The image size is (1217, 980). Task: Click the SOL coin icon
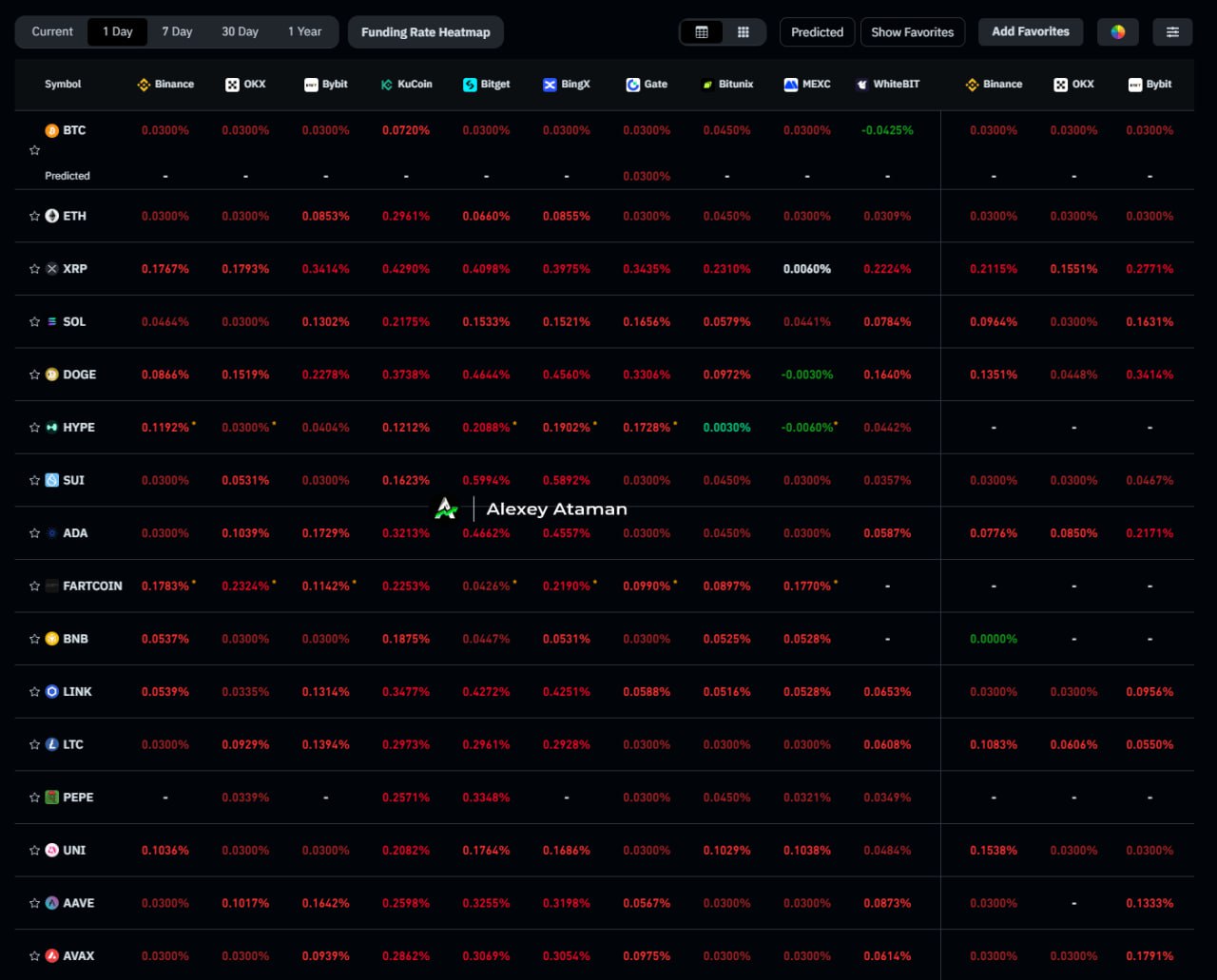click(x=51, y=321)
